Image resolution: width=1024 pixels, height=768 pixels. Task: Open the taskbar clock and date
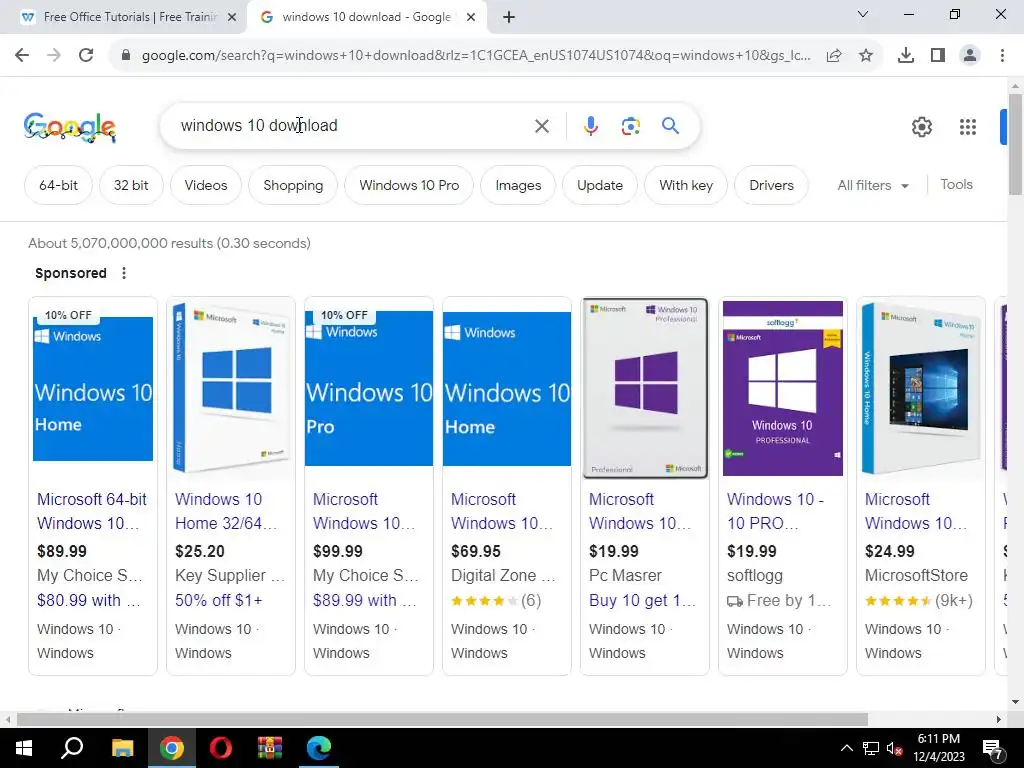point(938,748)
